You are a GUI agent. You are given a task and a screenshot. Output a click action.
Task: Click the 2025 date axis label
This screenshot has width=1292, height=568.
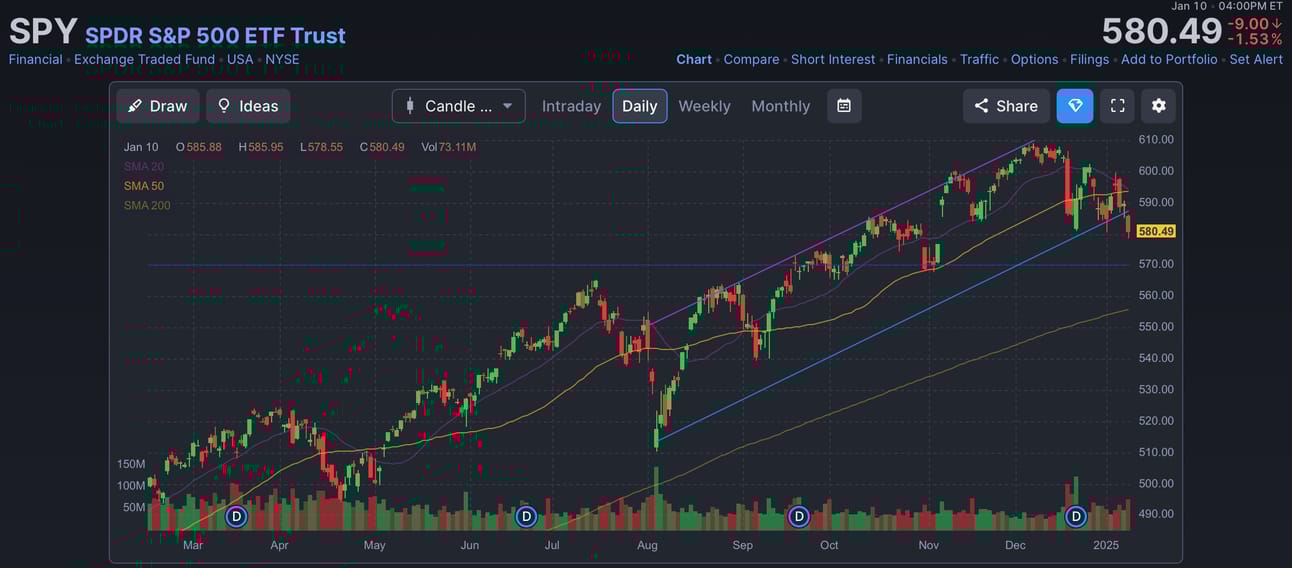click(x=1106, y=545)
